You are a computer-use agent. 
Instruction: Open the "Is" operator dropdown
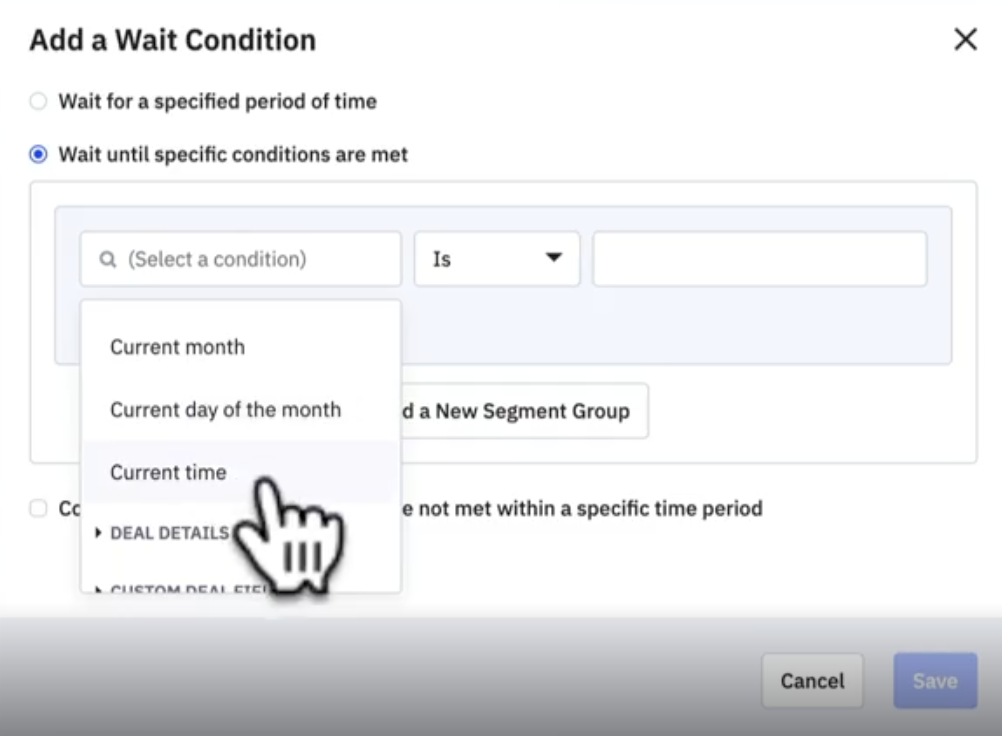(x=496, y=259)
